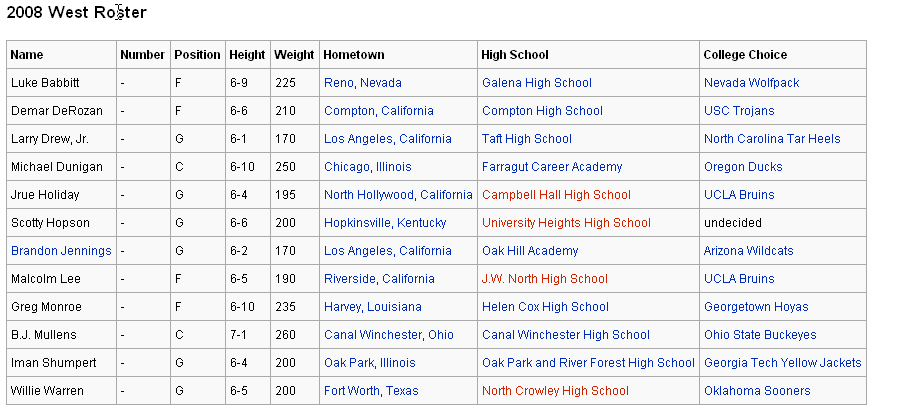Open Brandon Jennings player link
The width and height of the screenshot is (907, 419).
click(61, 251)
